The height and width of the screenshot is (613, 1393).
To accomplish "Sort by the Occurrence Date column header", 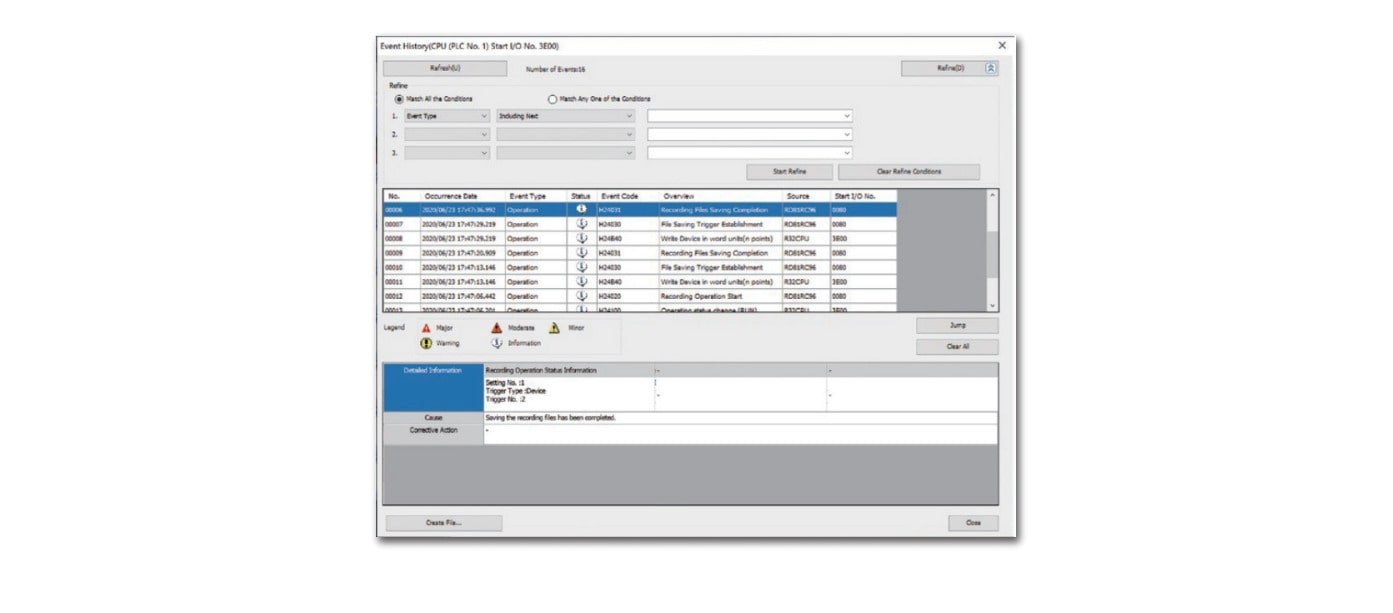I will point(450,196).
